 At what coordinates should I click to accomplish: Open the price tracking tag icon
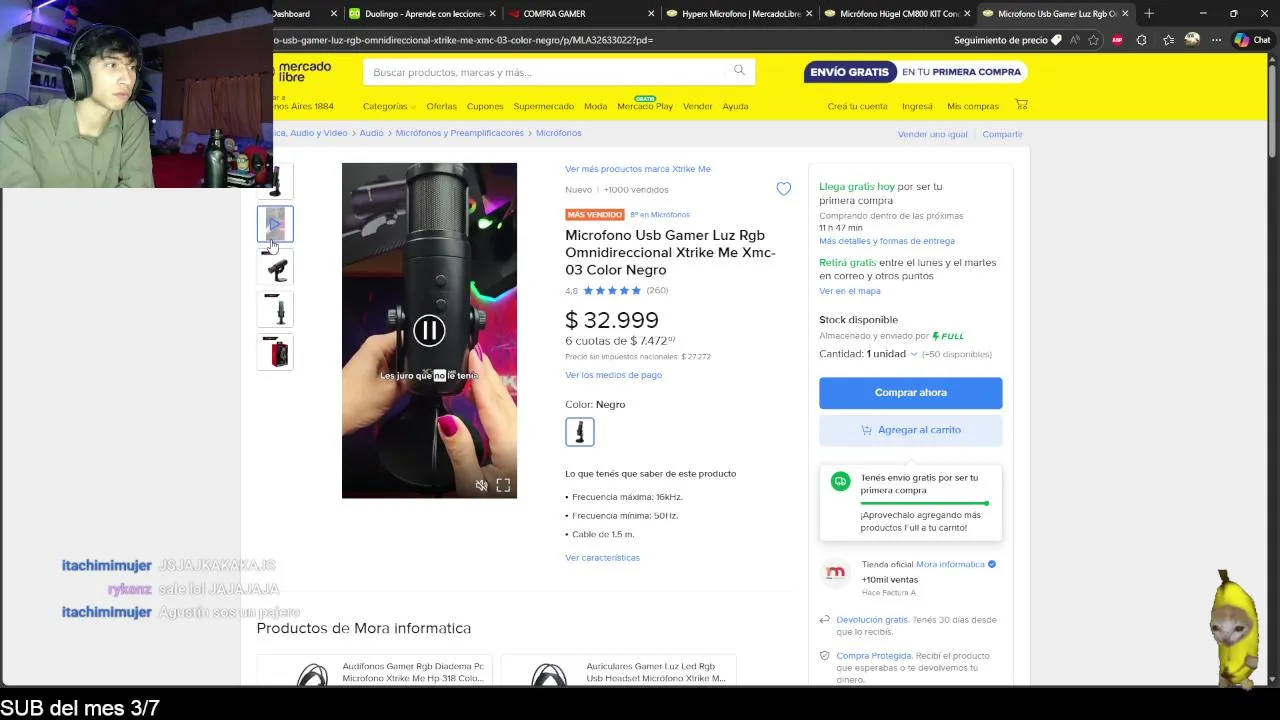pos(1056,40)
